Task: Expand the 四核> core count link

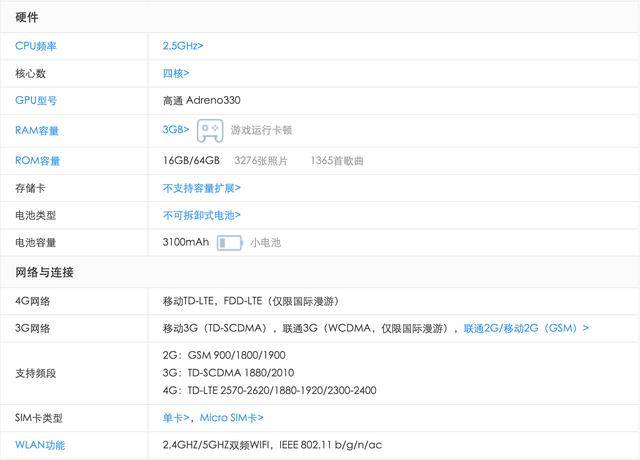Action: (x=176, y=73)
